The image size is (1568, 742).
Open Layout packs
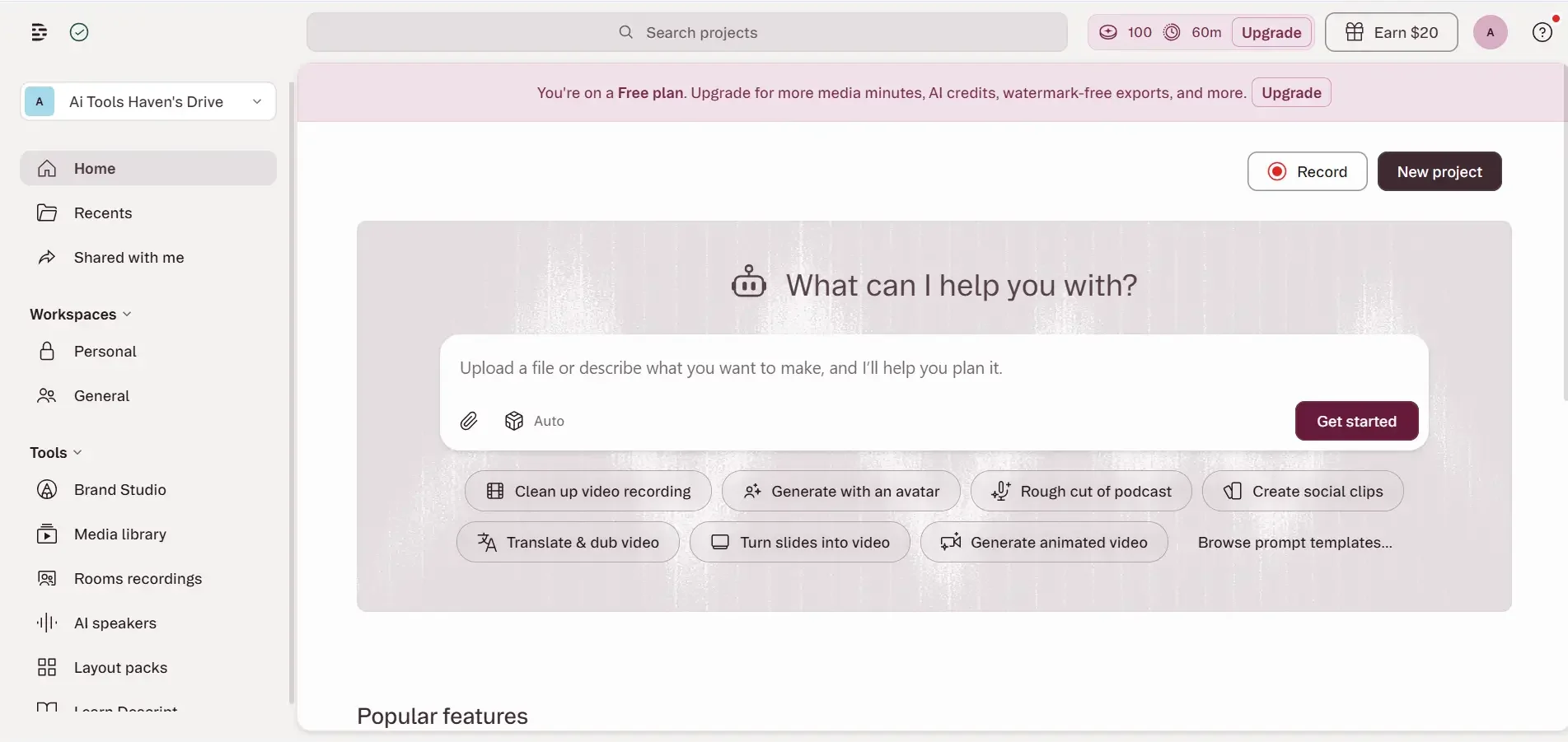[148, 667]
